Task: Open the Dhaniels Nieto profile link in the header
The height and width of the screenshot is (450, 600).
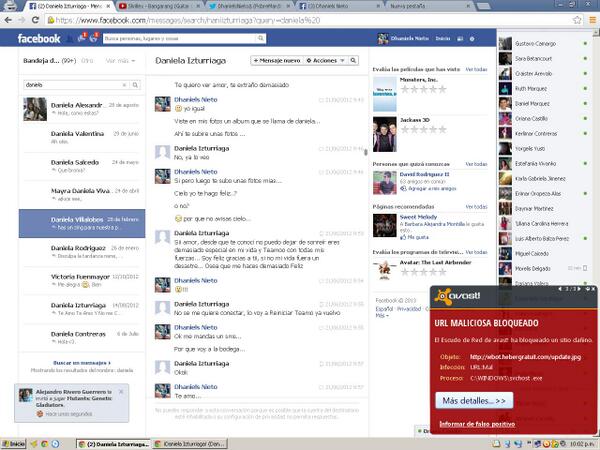Action: (403, 39)
